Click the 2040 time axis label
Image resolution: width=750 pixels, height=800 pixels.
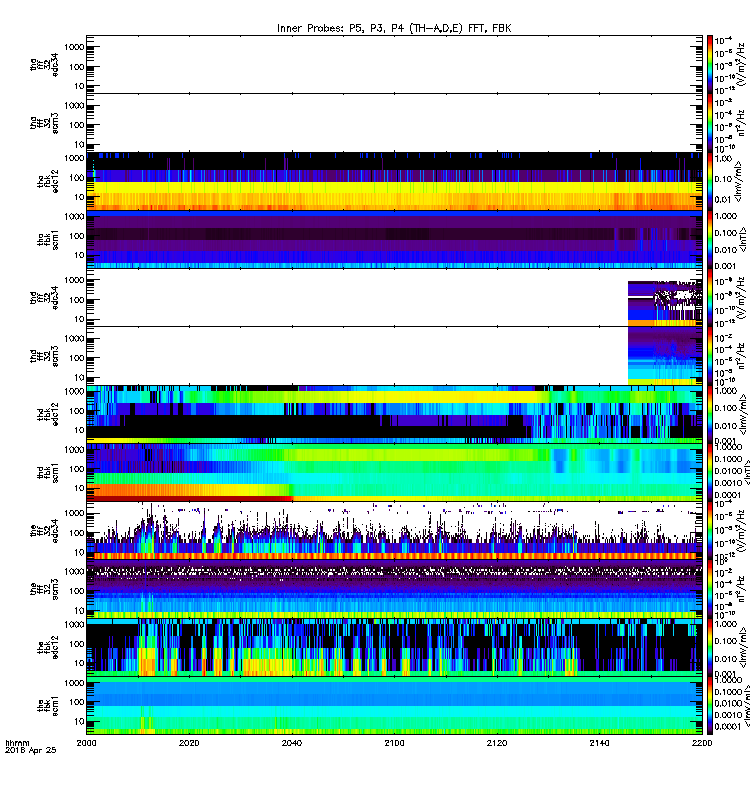(292, 743)
